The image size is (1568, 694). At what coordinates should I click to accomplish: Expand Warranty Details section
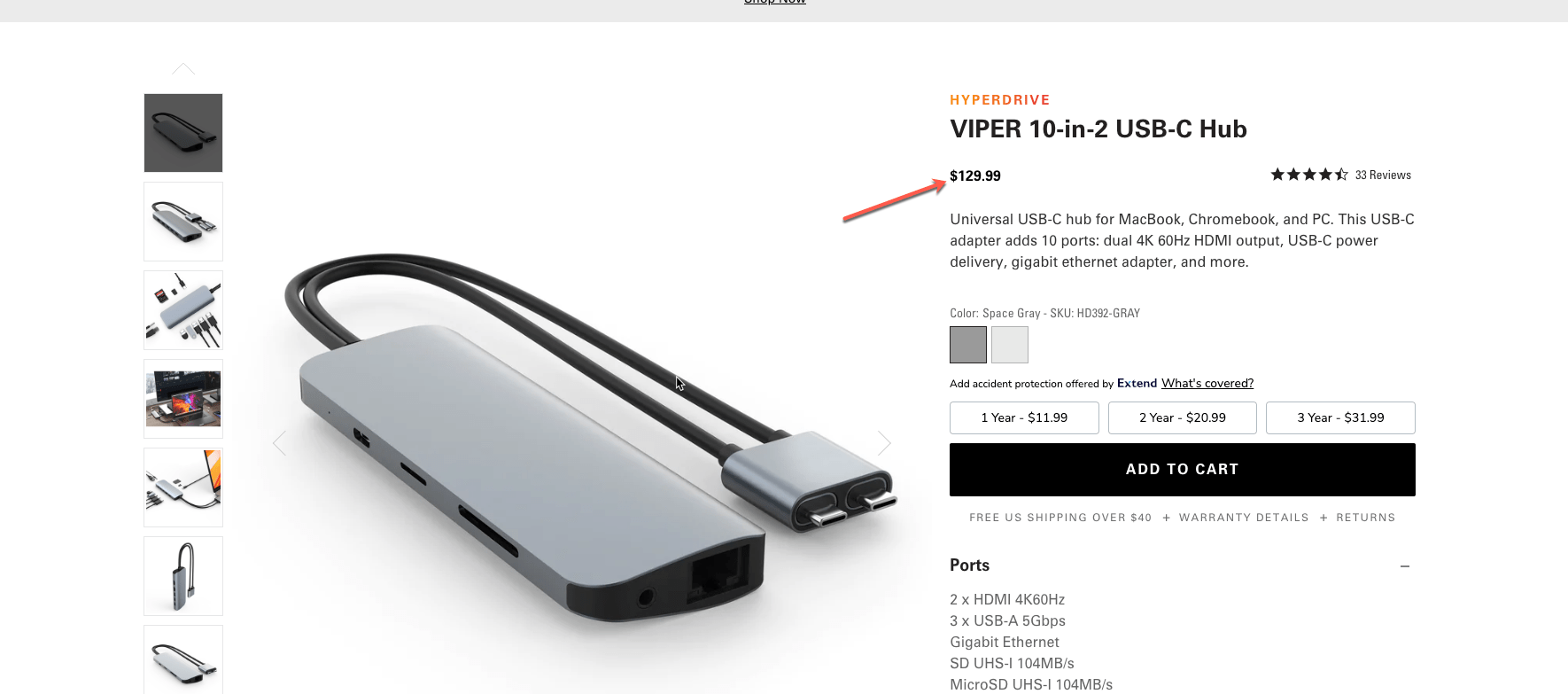point(1244,518)
